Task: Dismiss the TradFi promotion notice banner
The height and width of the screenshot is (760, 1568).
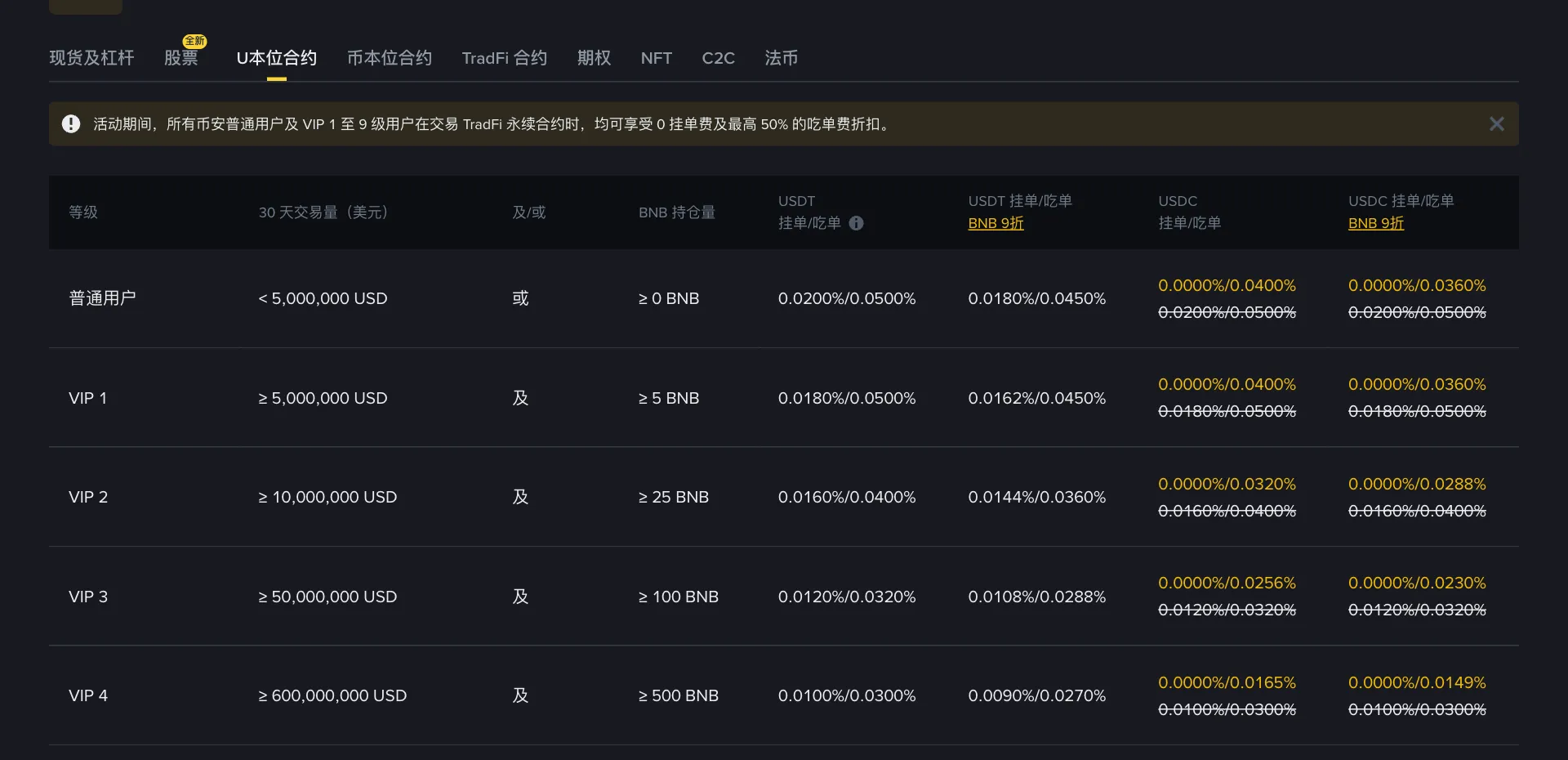Action: (1496, 124)
